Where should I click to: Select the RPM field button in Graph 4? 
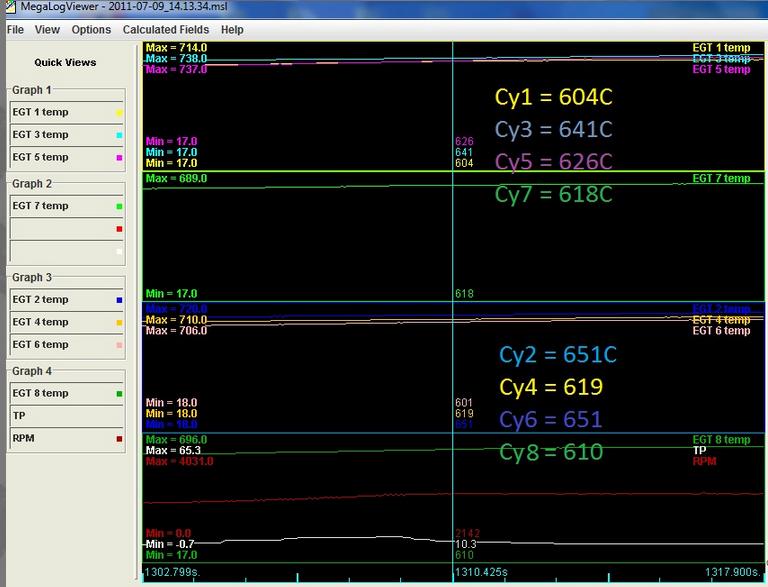point(67,438)
